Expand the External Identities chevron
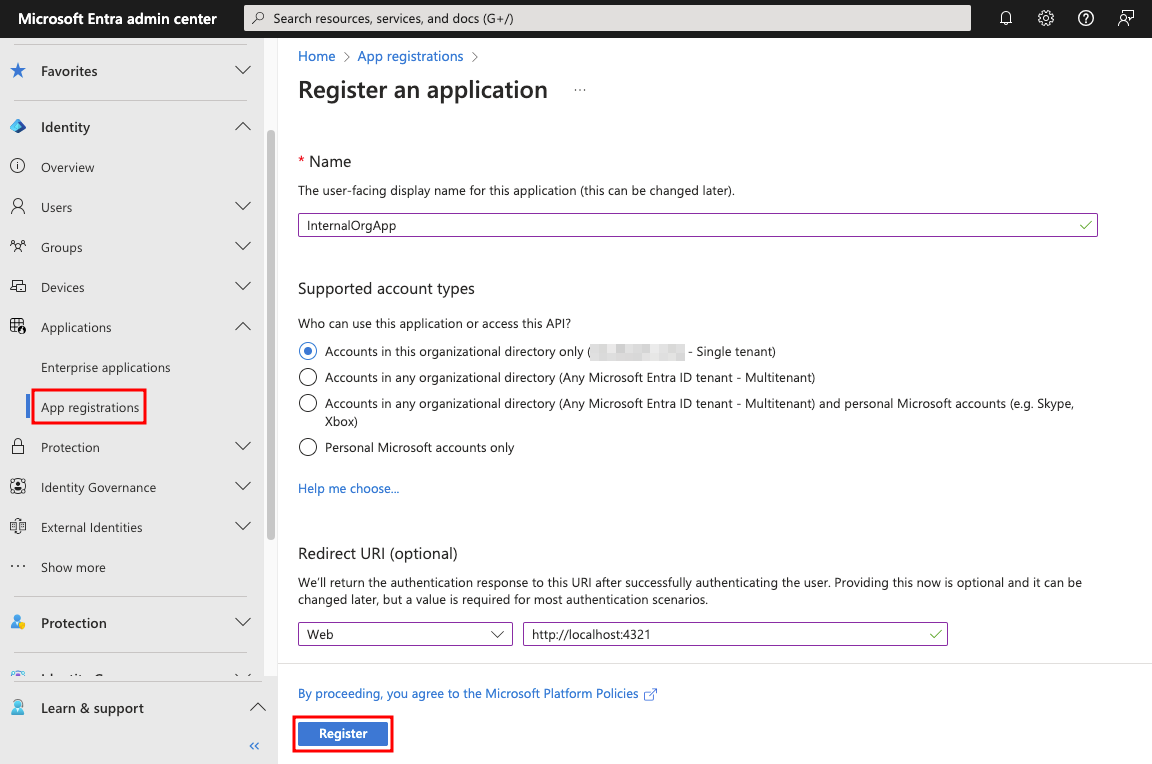Screen dimensions: 1152x764 (x=242, y=526)
